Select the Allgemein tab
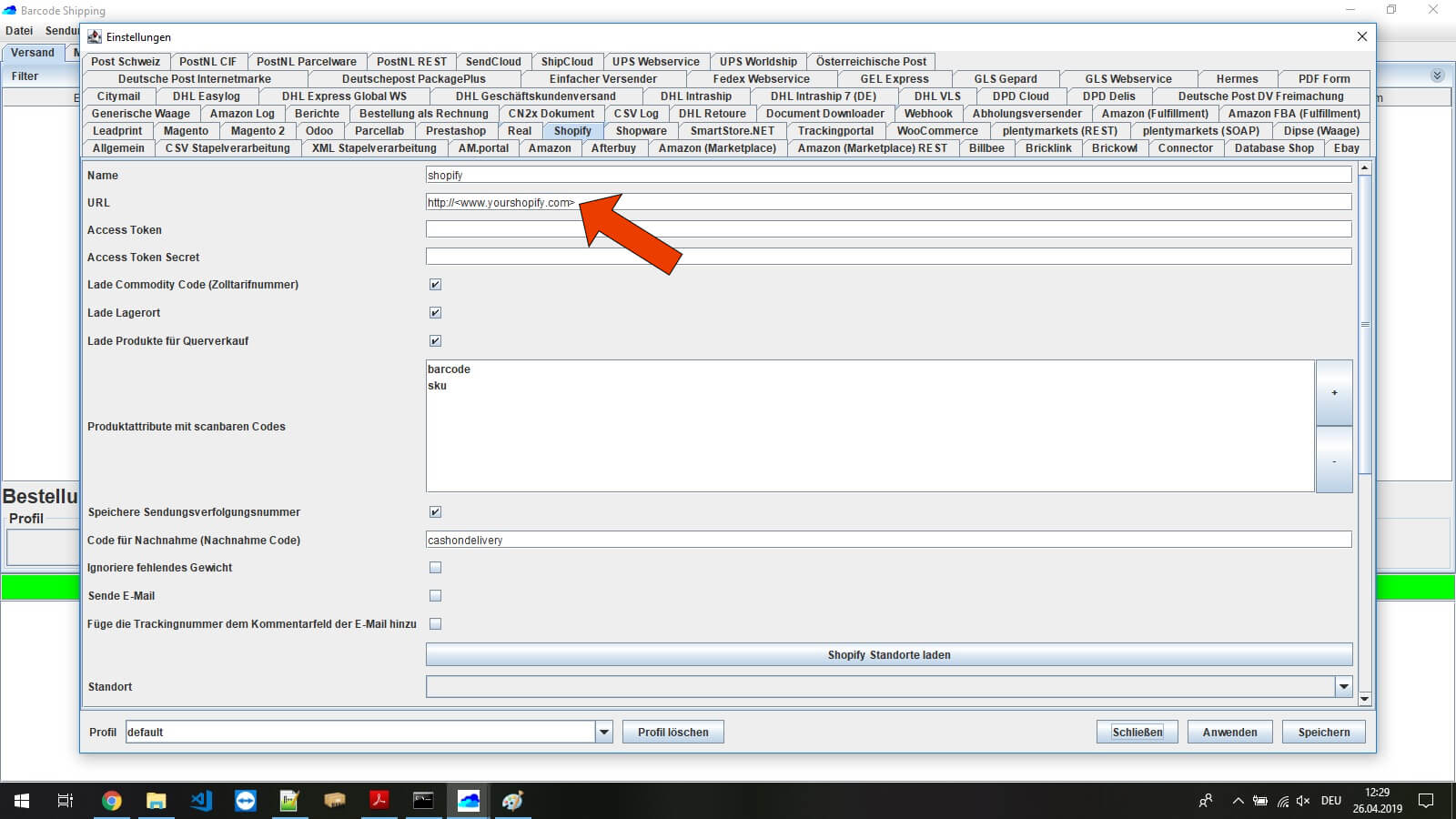Viewport: 1456px width, 819px height. click(118, 148)
